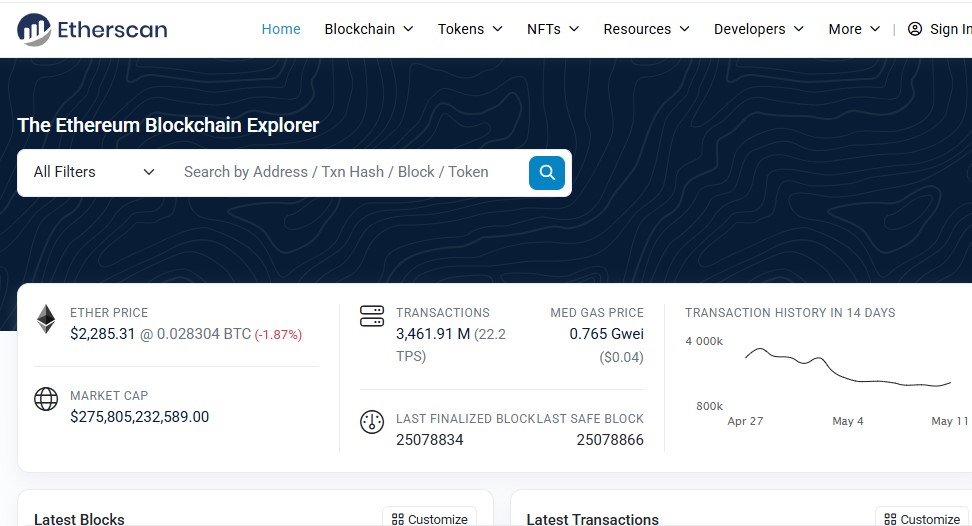This screenshot has width=972, height=526.
Task: Expand the Blockchain menu
Action: 369,29
